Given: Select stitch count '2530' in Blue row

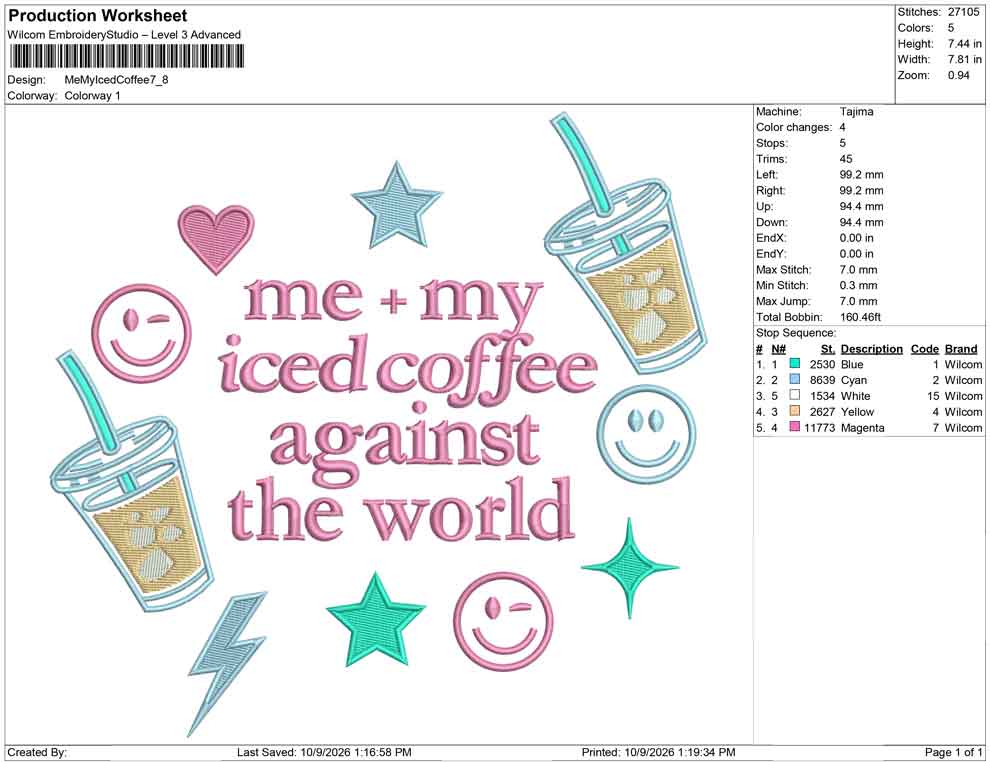Looking at the screenshot, I should [x=822, y=364].
